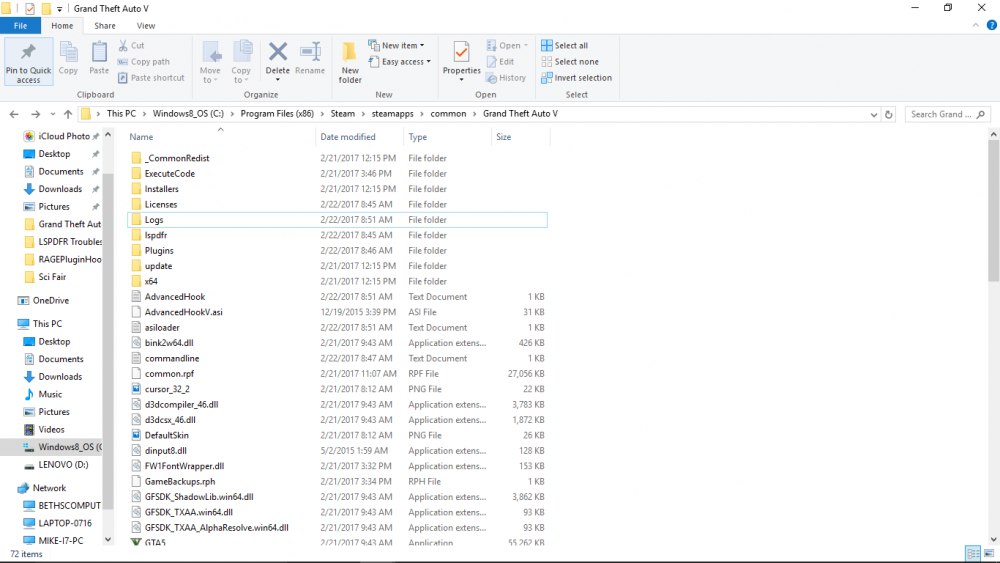Open the View ribbon tab
The image size is (1000, 563).
coord(146,25)
